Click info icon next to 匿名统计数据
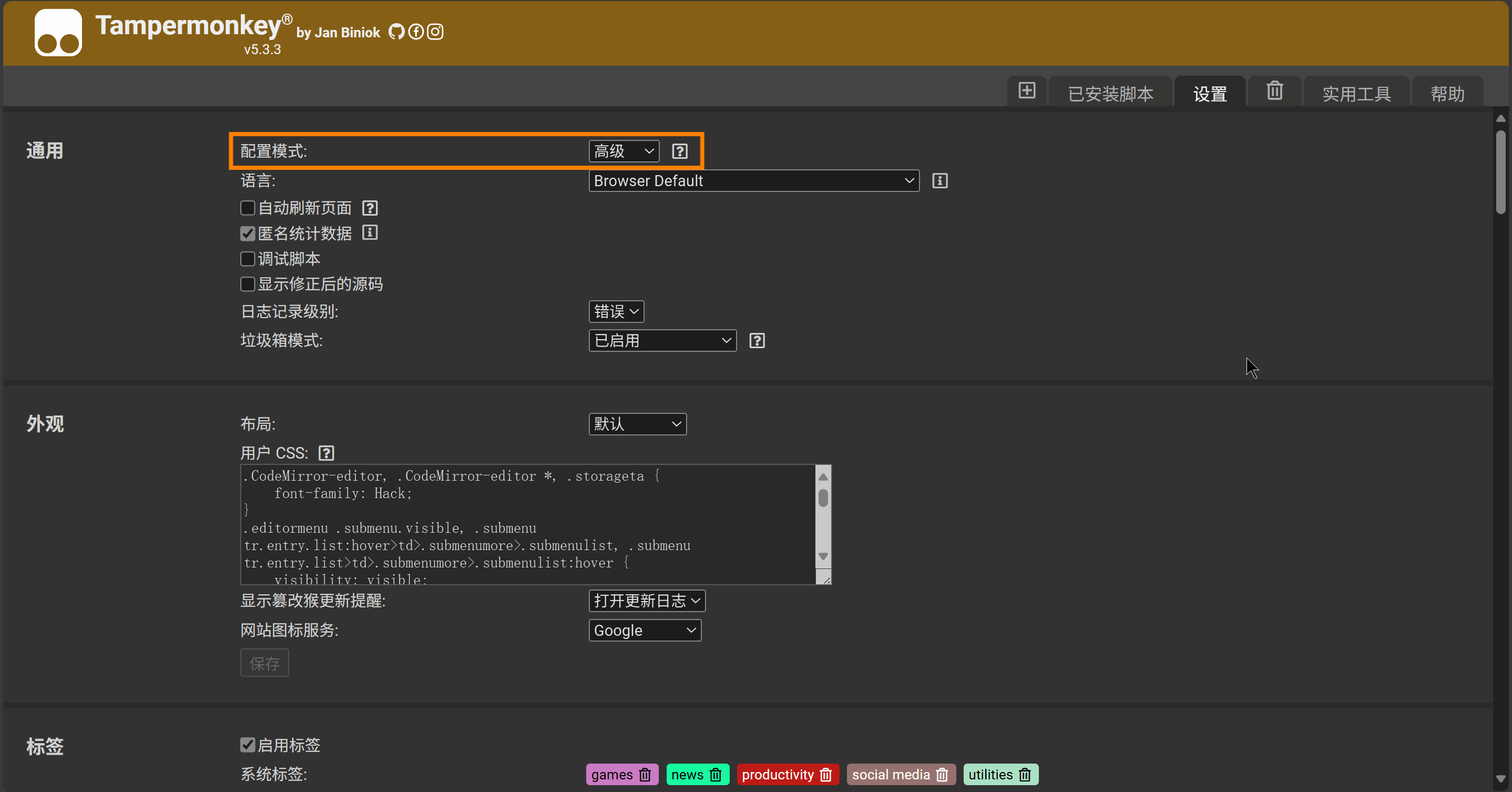 click(x=370, y=232)
